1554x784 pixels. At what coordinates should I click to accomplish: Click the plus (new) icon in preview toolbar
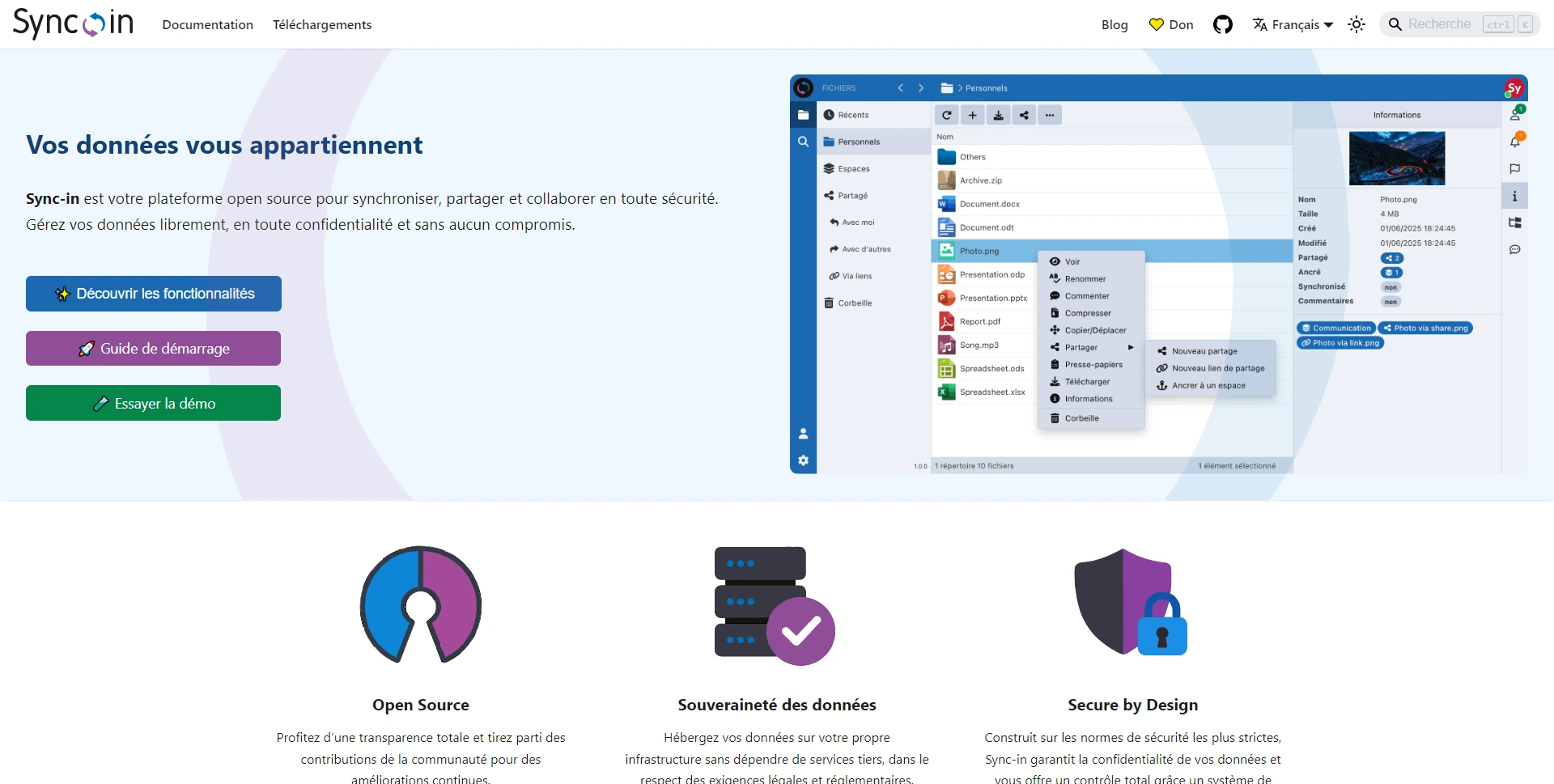pos(972,115)
